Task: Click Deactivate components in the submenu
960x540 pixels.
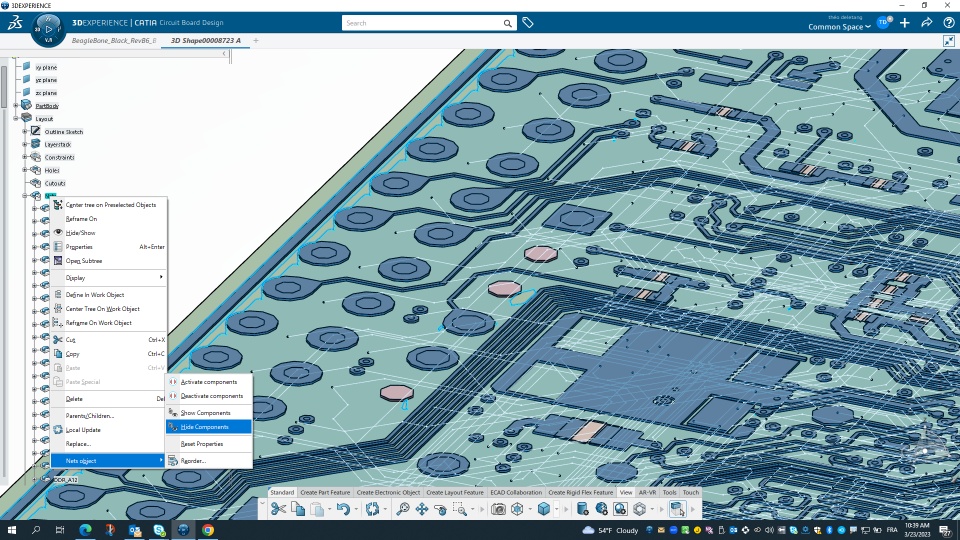Action: [209, 396]
